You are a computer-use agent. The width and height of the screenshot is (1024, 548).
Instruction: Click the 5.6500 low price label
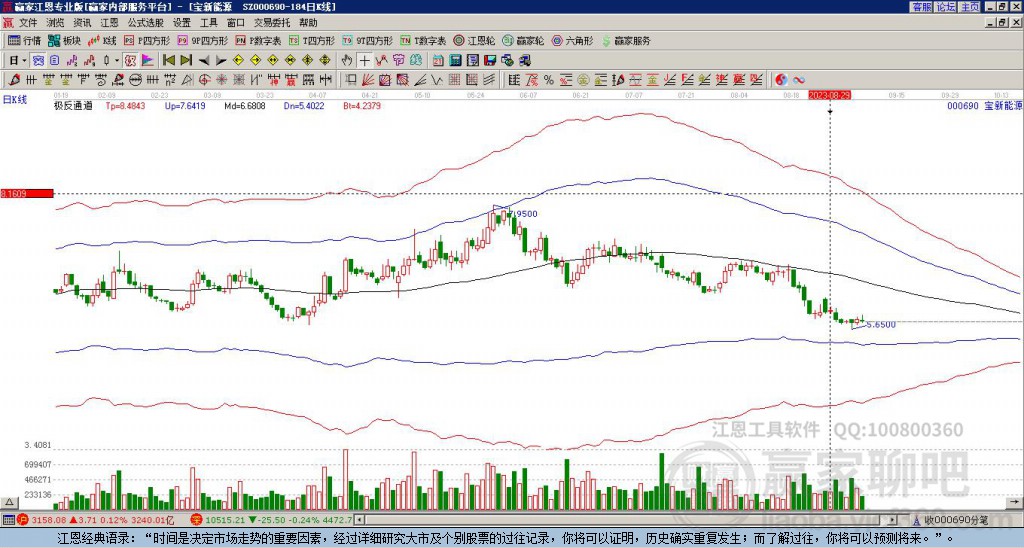[x=881, y=325]
